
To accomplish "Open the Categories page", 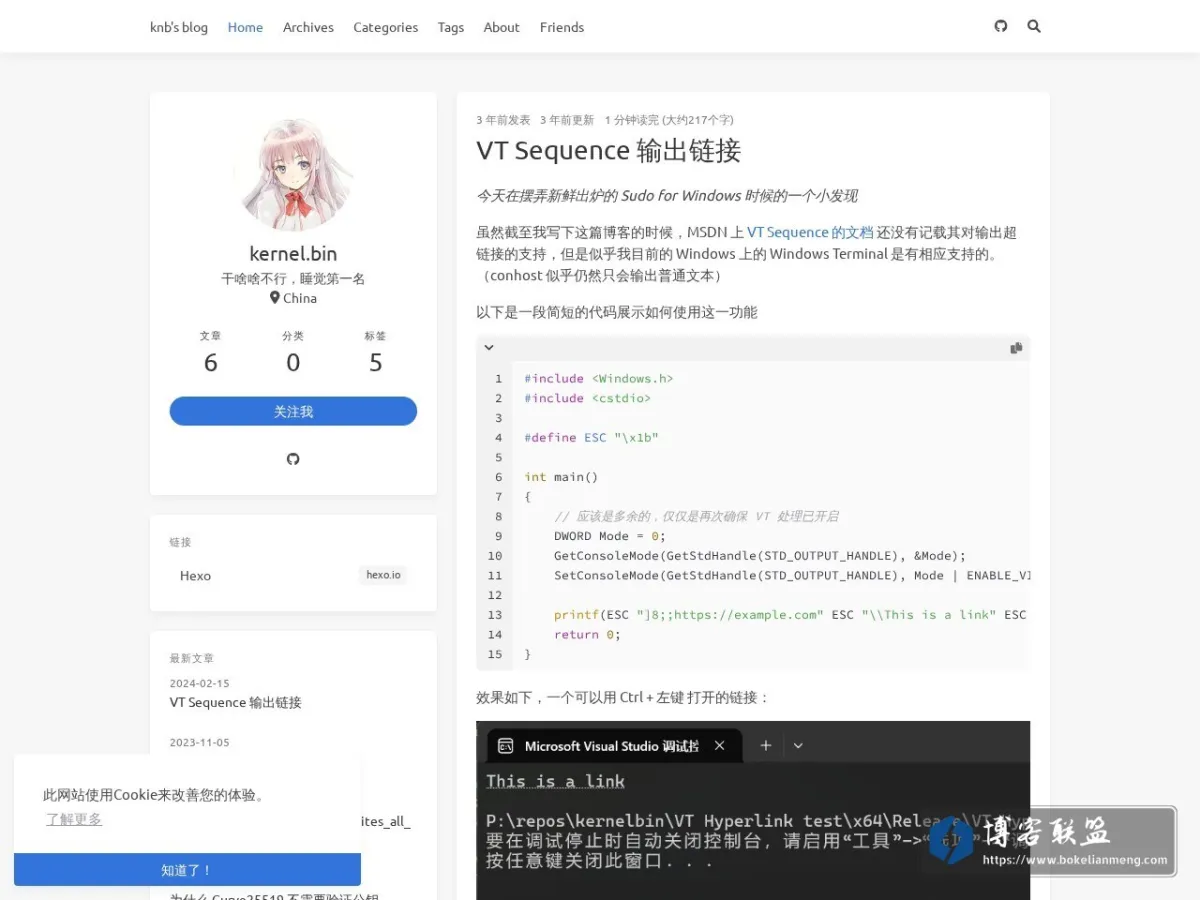I will point(385,27).
